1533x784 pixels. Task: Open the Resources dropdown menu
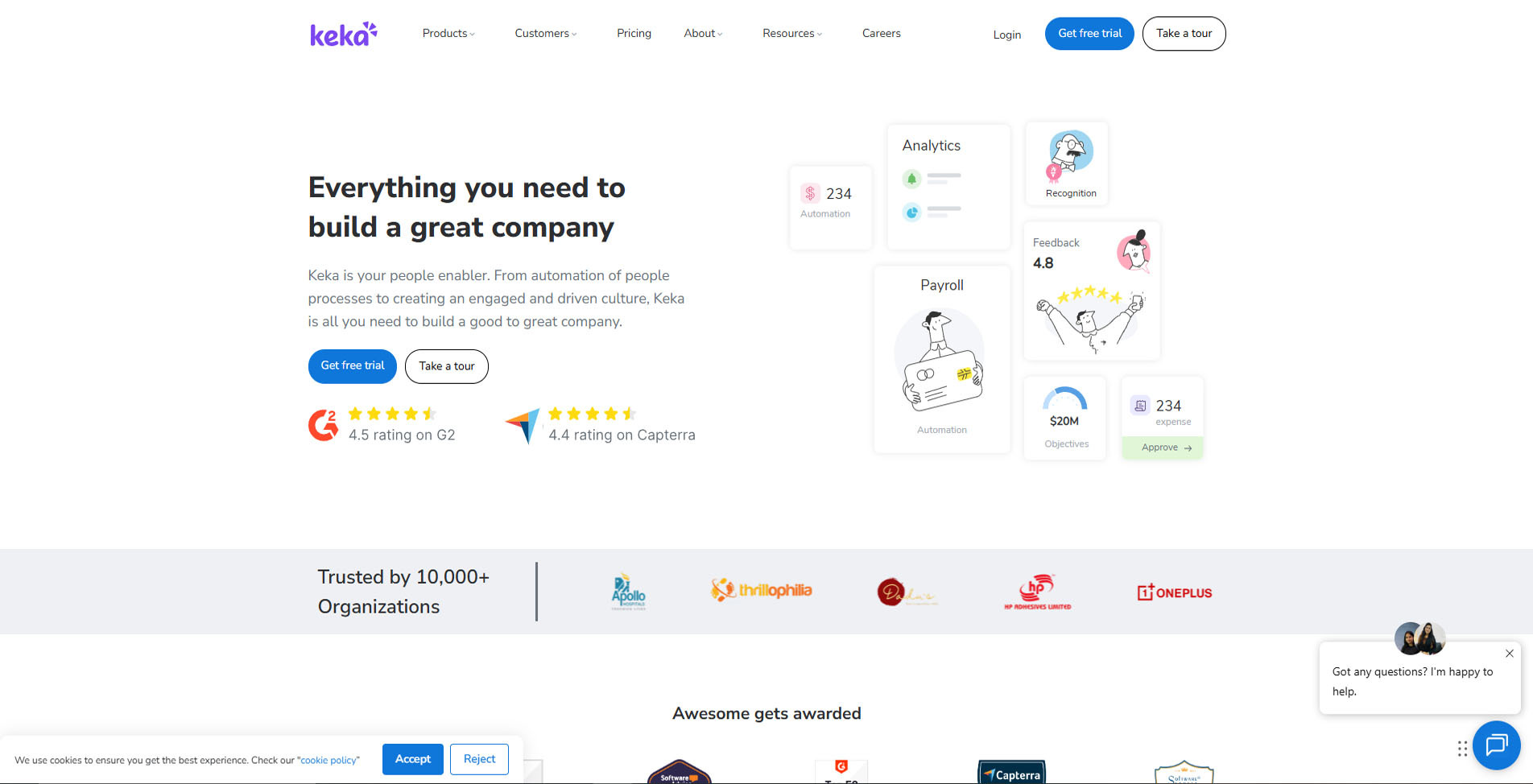791,34
